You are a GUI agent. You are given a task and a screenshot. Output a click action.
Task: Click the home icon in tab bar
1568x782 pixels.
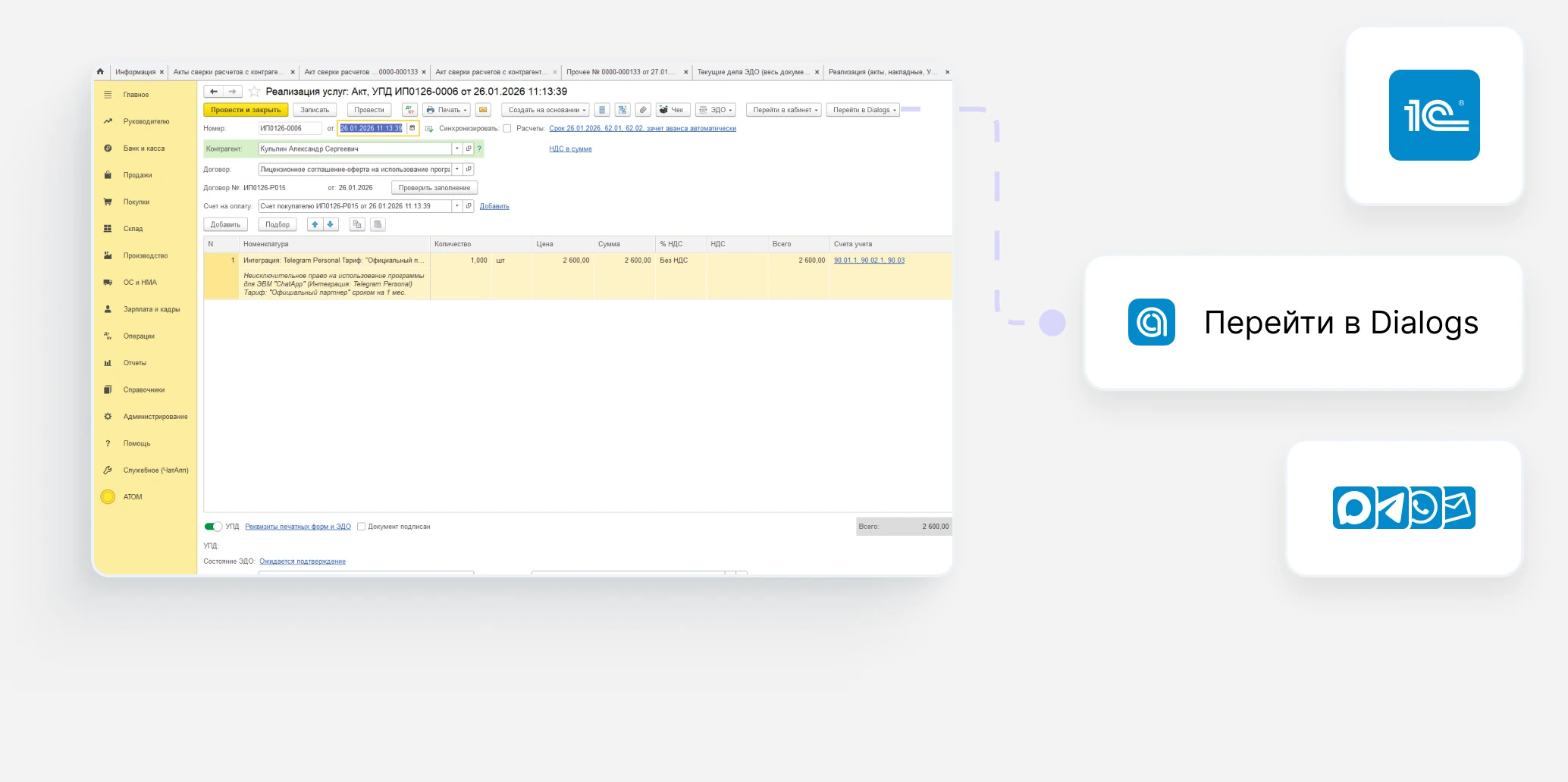coord(100,72)
